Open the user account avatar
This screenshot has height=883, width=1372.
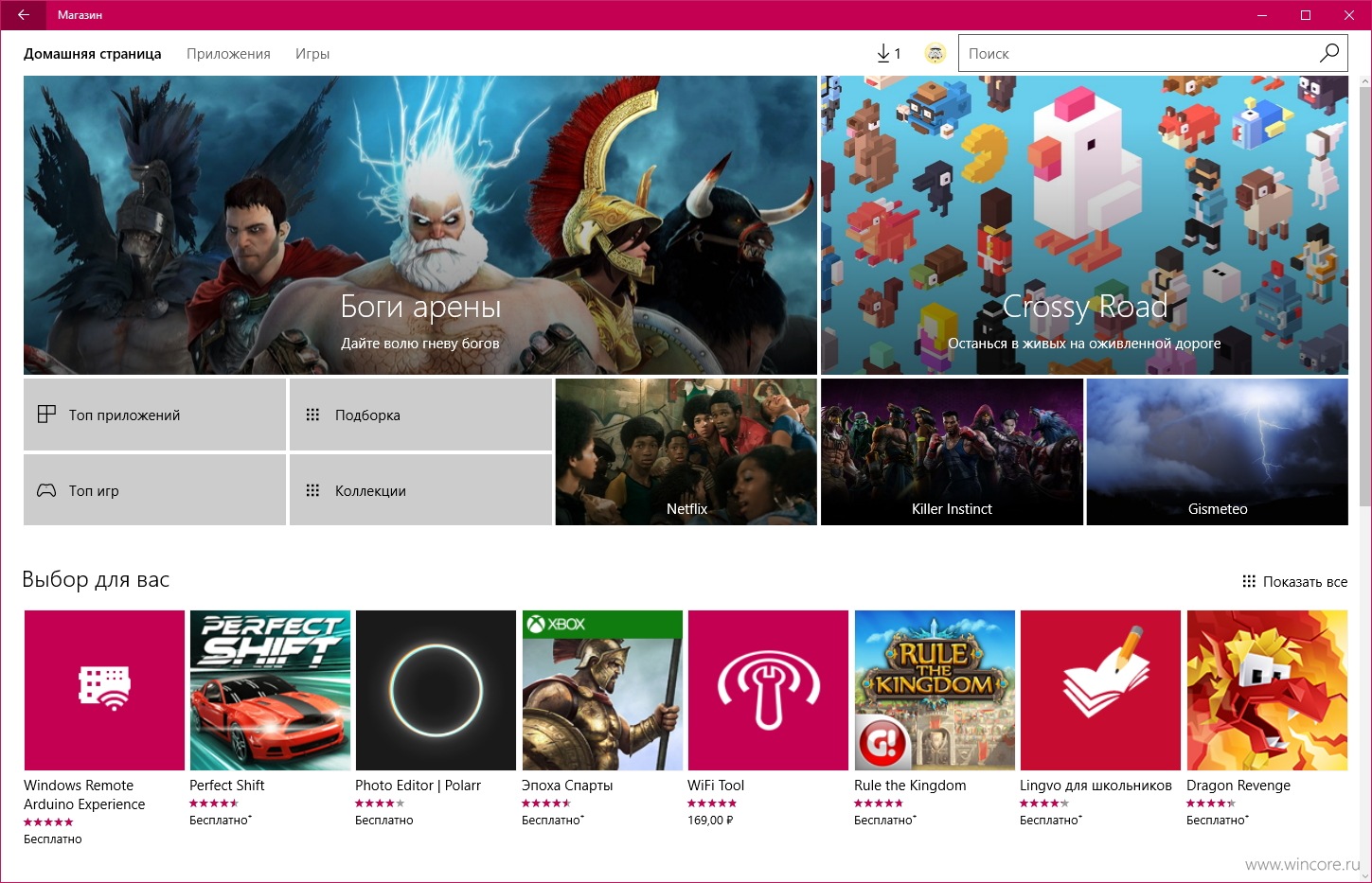[935, 54]
